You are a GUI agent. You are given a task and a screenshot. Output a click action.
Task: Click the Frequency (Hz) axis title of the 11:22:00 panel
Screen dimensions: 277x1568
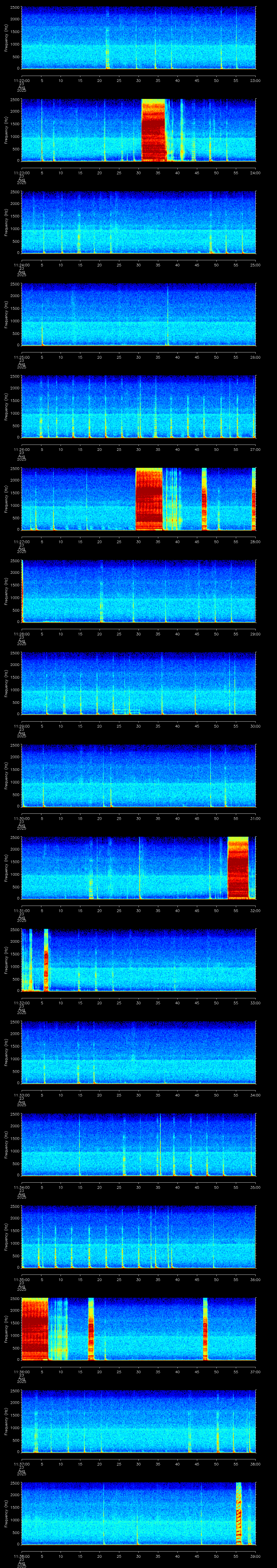6,38
